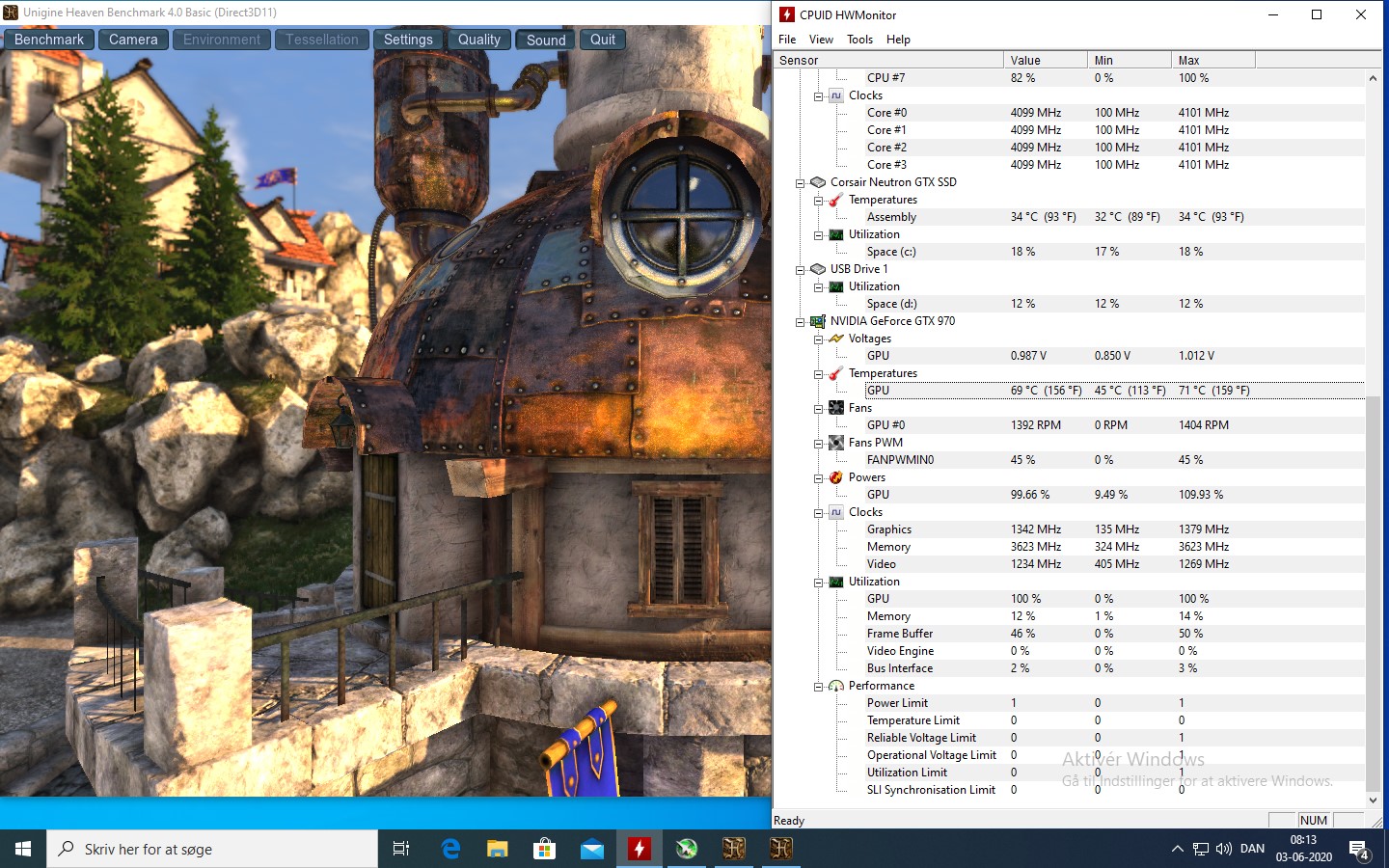Screen dimensions: 1389x868
Task: Select the GPU temperature row
Action: coord(1114,391)
